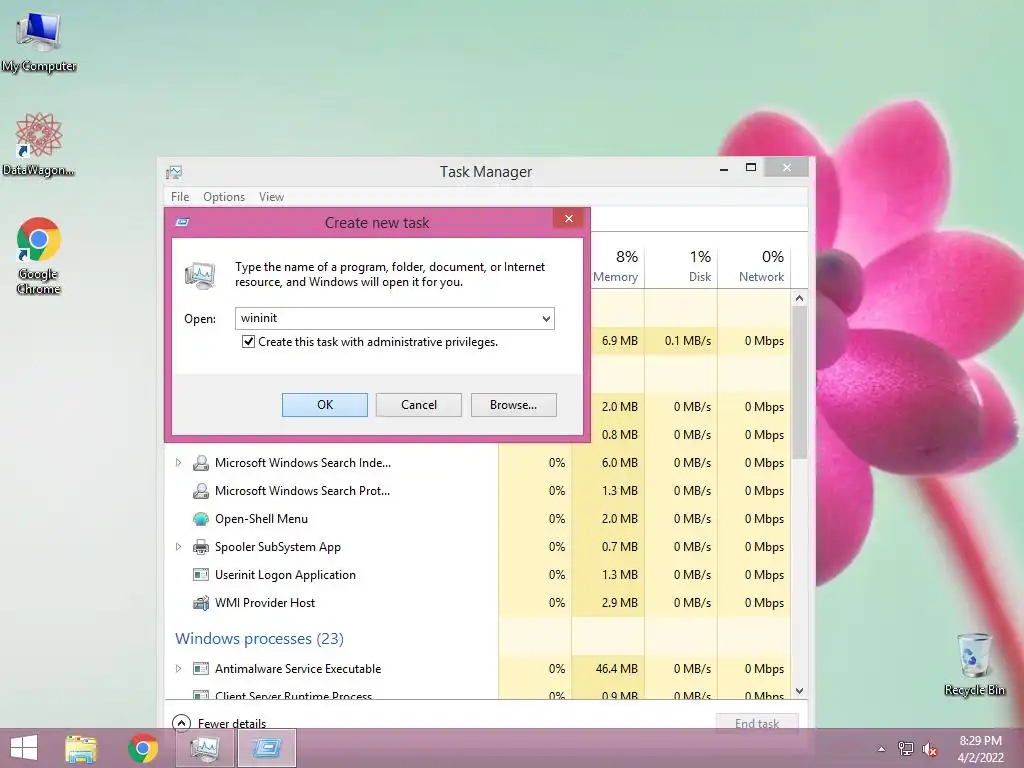Click the process list scroll up arrow

tap(799, 298)
